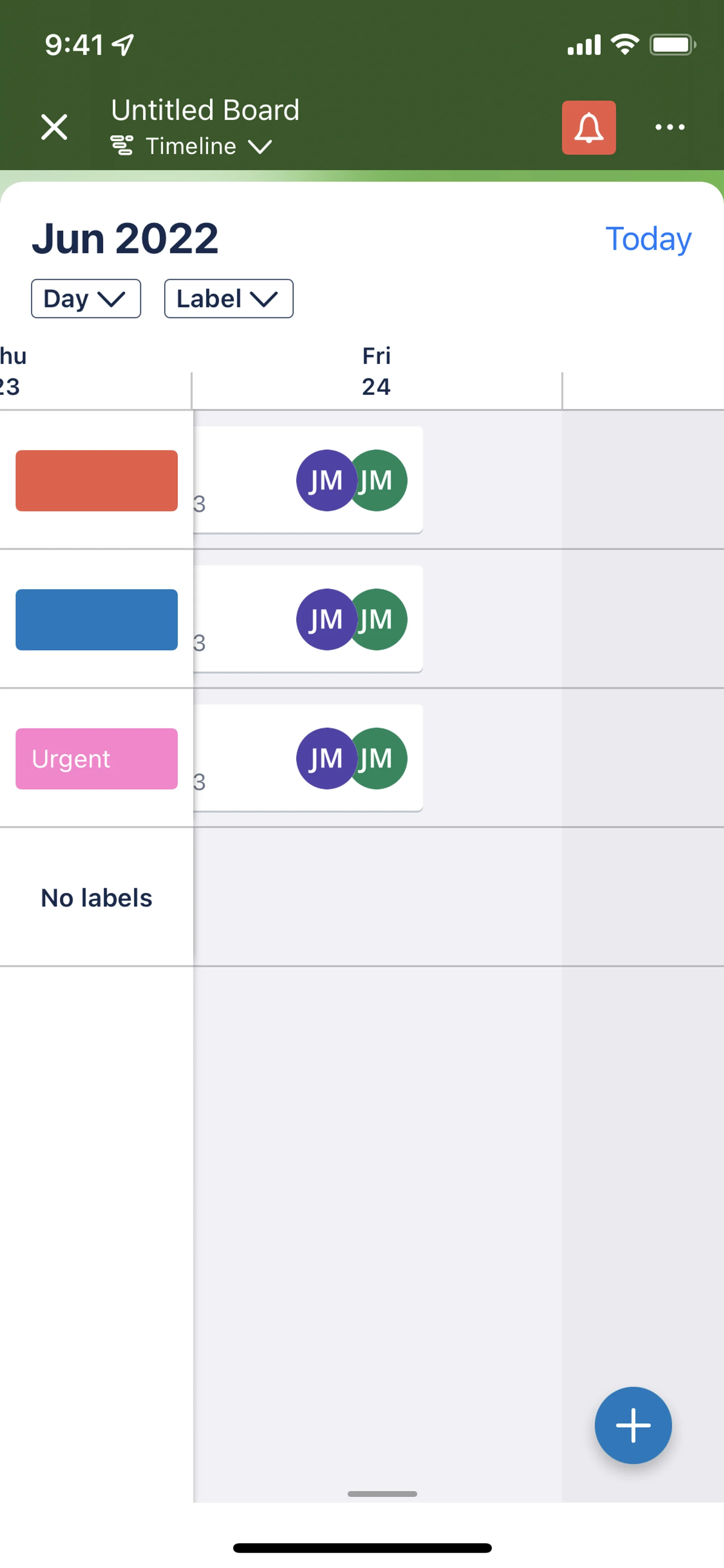The image size is (724, 1568).
Task: Tap the Fri 24 date column header
Action: click(376, 371)
